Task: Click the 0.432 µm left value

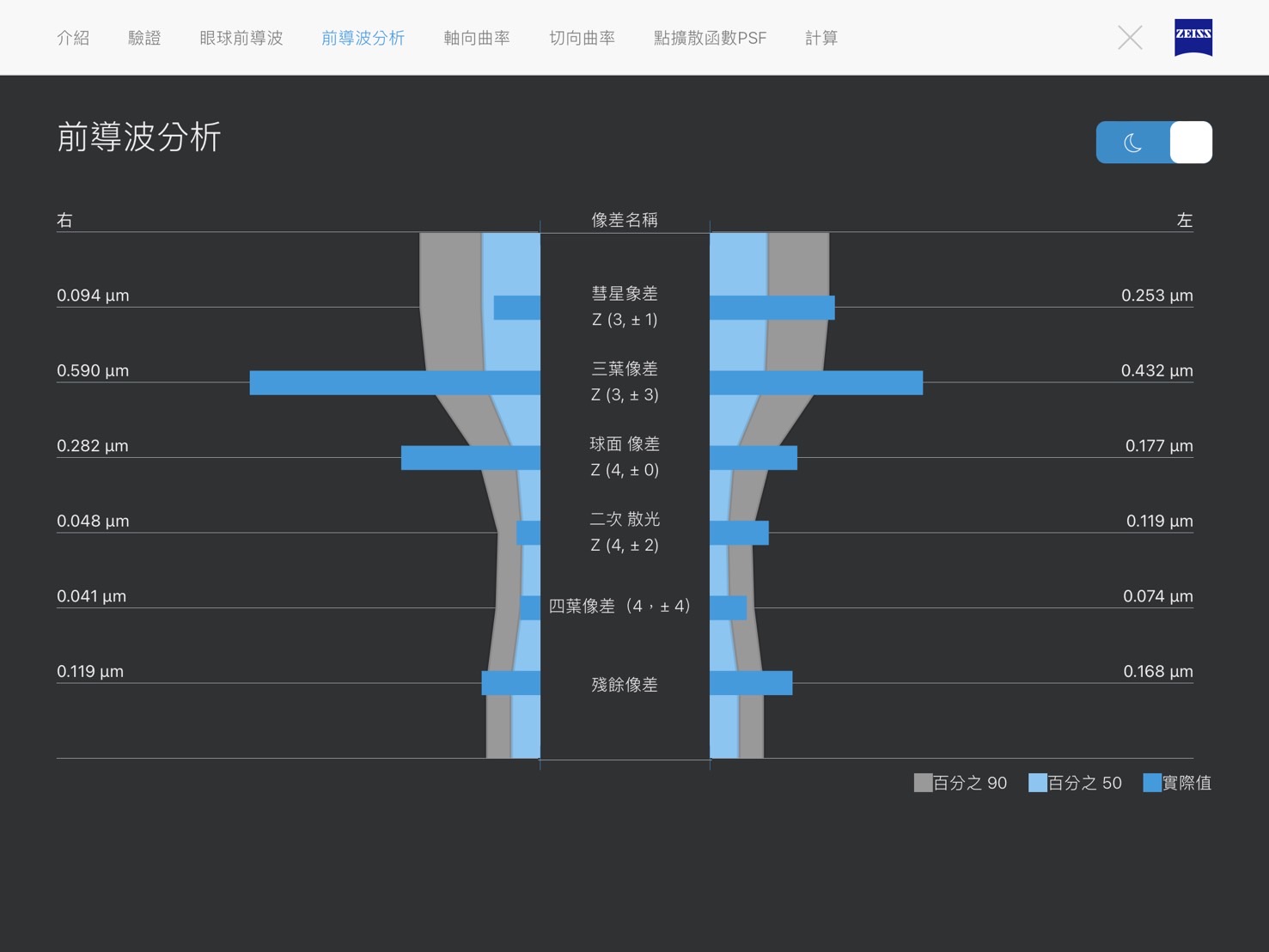Action: point(1156,370)
